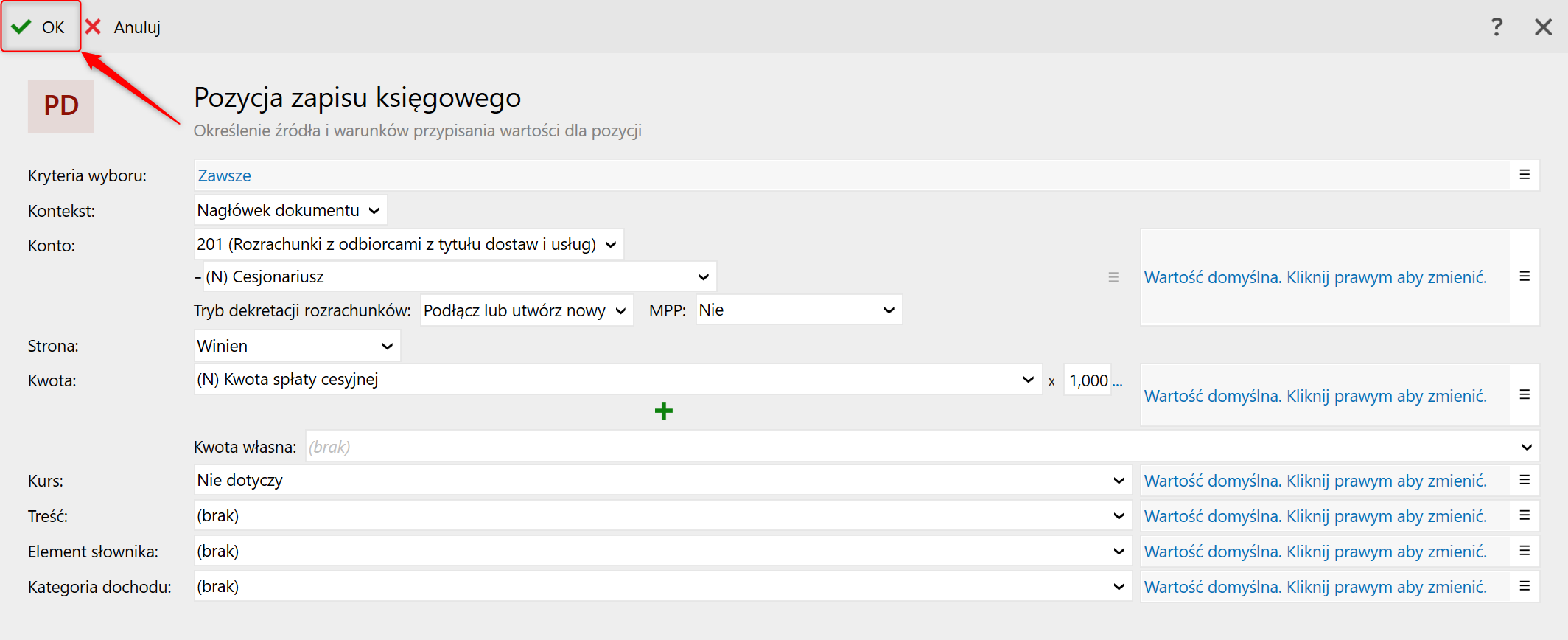Click hamburger menu icon beside Konto default value

(x=1525, y=276)
